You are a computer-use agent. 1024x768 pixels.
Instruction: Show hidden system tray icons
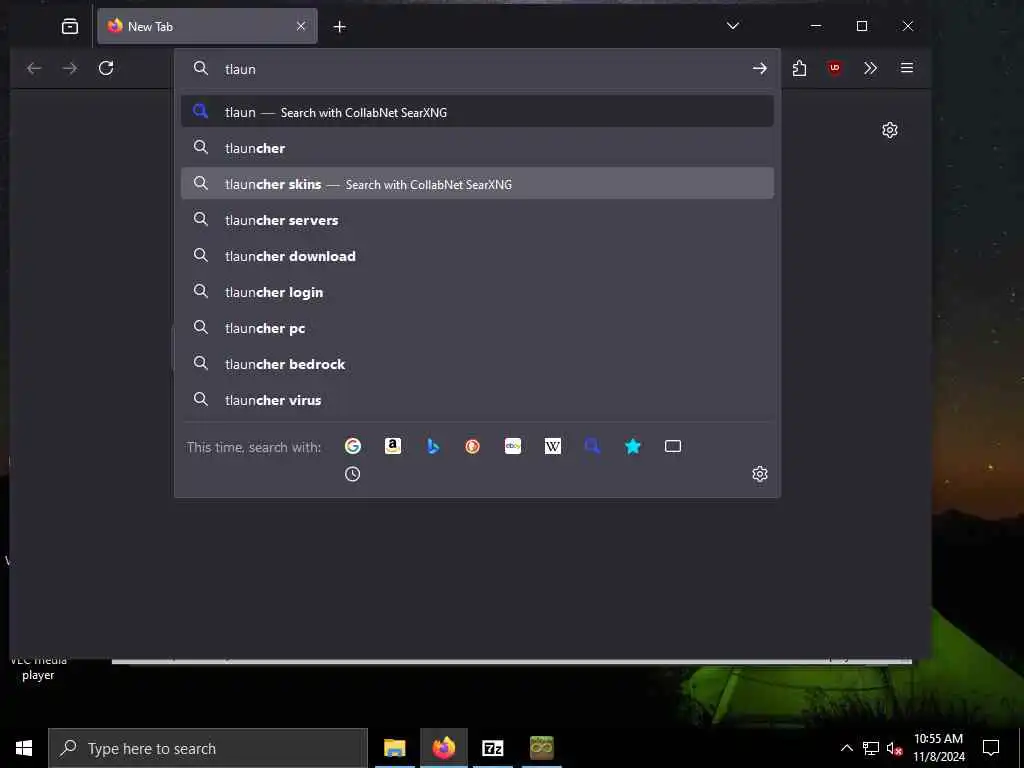click(x=846, y=748)
